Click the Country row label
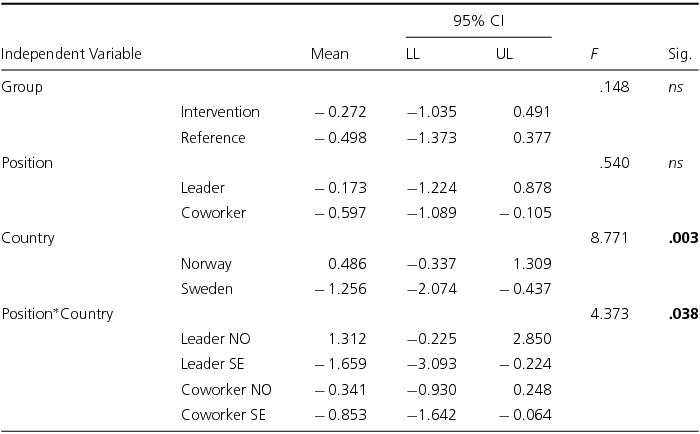Image resolution: width=700 pixels, height=434 pixels. click(28, 238)
